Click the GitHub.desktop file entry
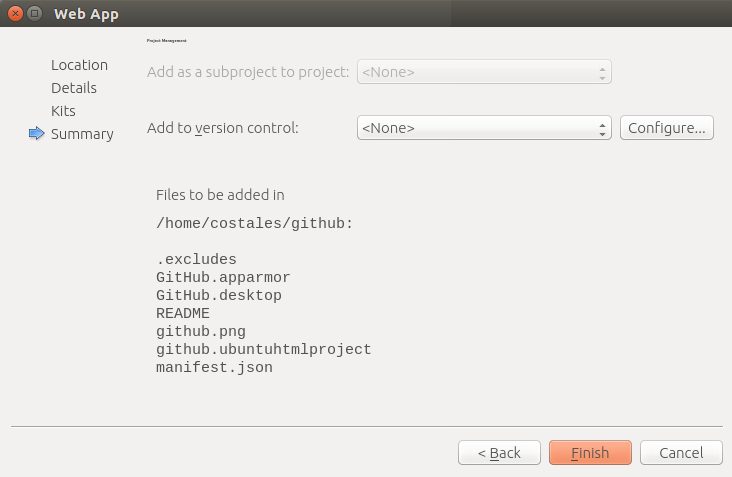Screen dimensions: 732x477 coord(218,296)
